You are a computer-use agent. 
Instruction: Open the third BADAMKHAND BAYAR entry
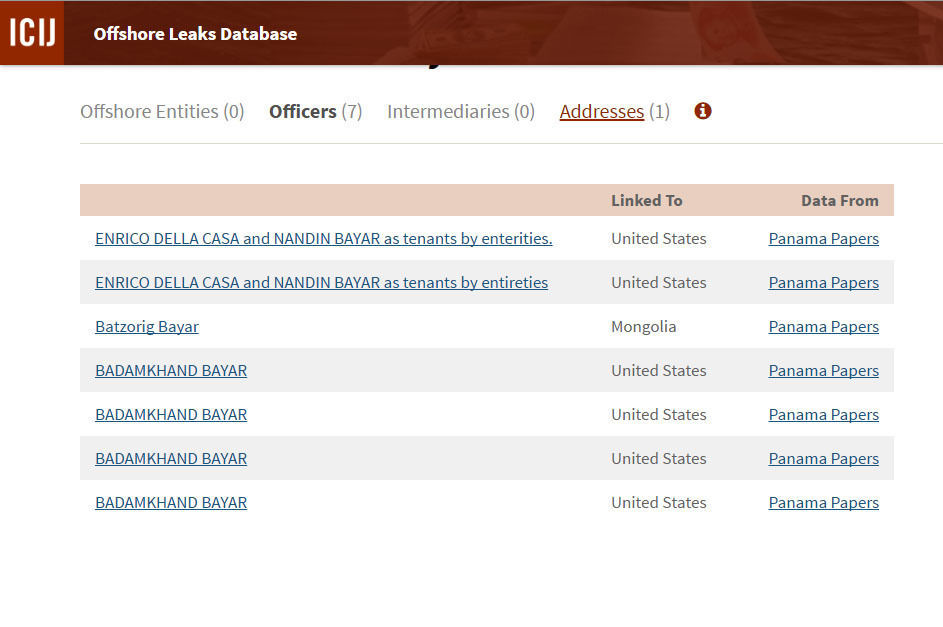[x=171, y=459]
